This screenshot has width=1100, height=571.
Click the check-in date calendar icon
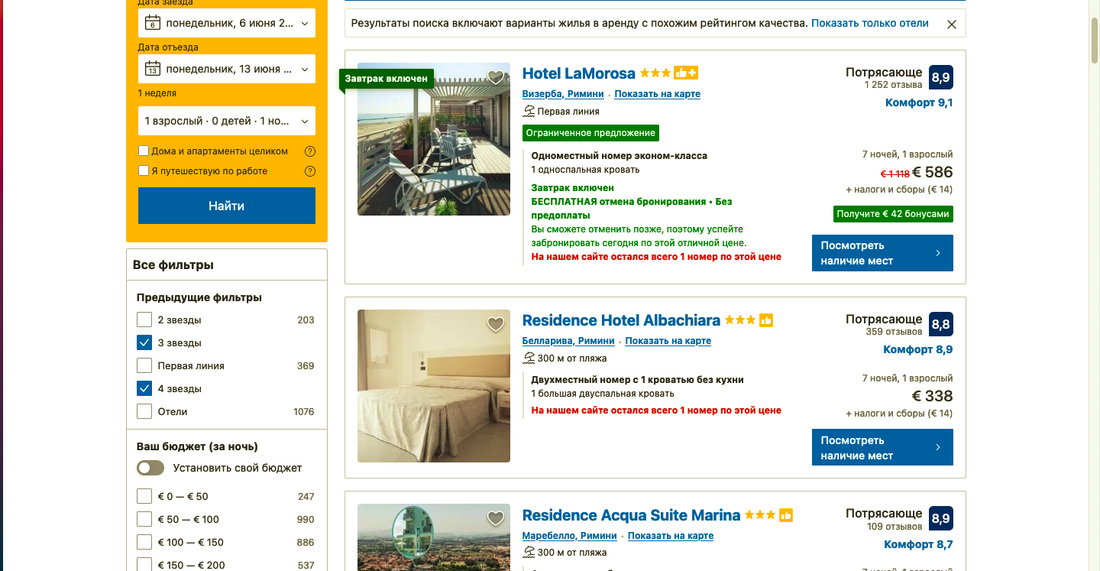(x=152, y=23)
